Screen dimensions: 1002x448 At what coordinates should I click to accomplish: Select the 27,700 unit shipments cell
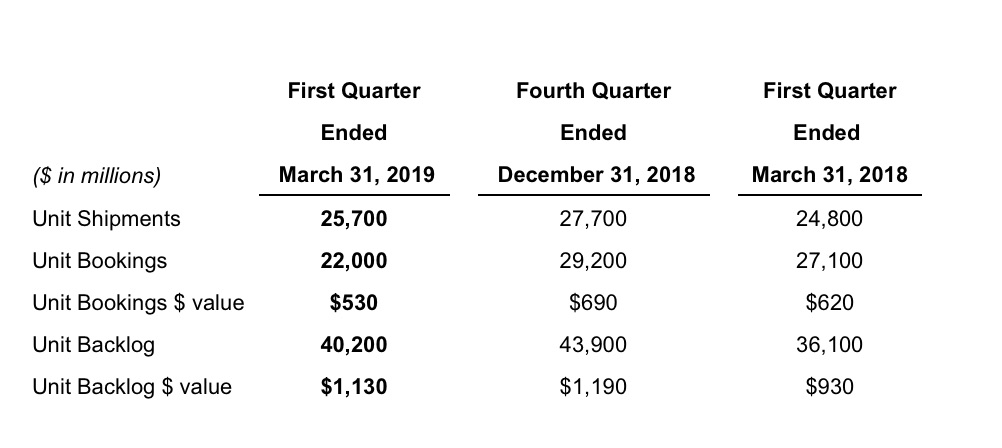tap(594, 219)
